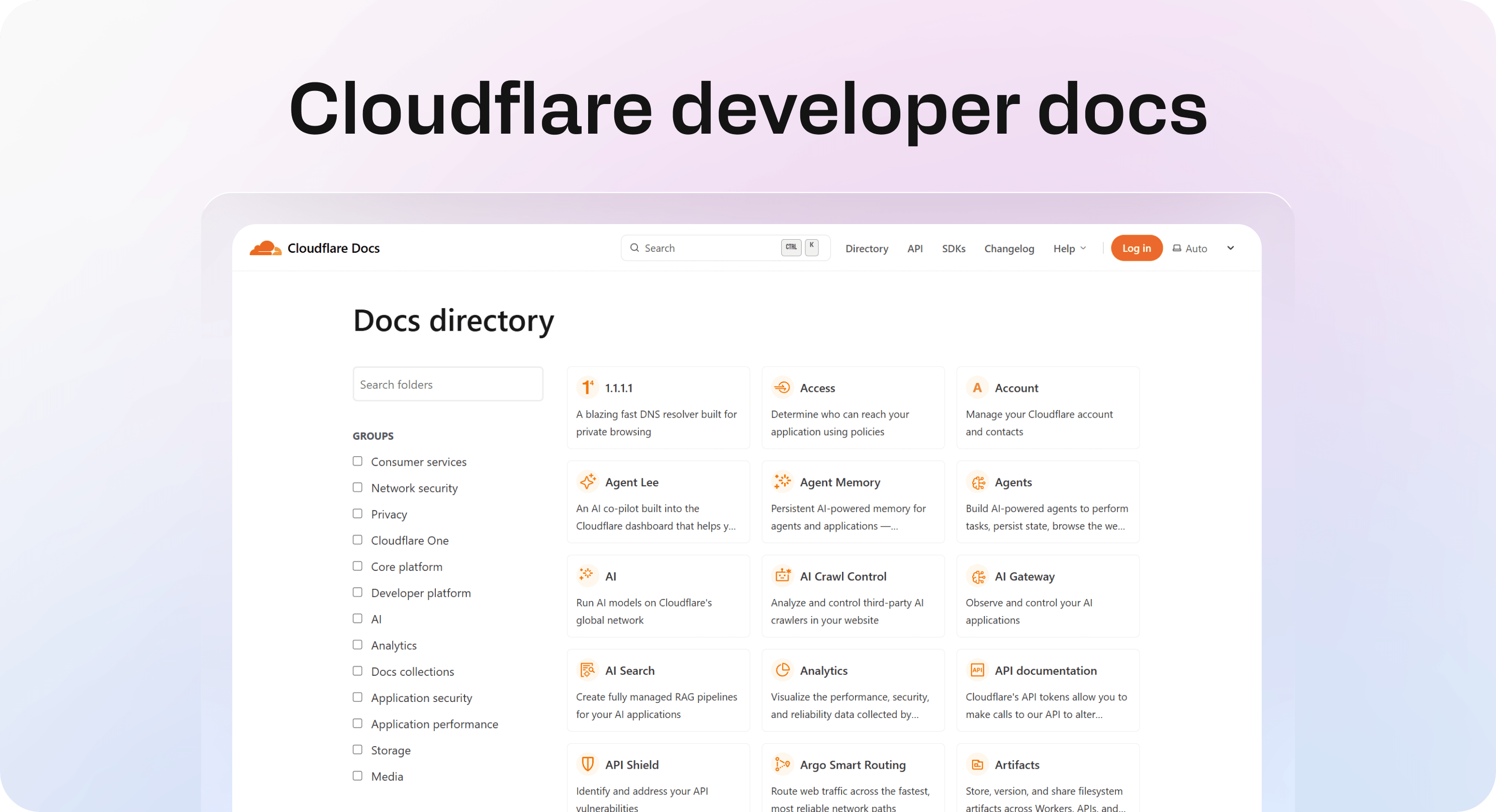This screenshot has width=1496, height=812.
Task: Click the CTRL key shortcut badge
Action: point(791,247)
